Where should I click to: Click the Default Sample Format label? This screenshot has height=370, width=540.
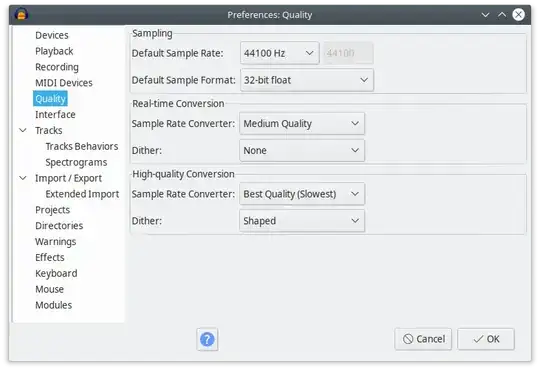184,80
